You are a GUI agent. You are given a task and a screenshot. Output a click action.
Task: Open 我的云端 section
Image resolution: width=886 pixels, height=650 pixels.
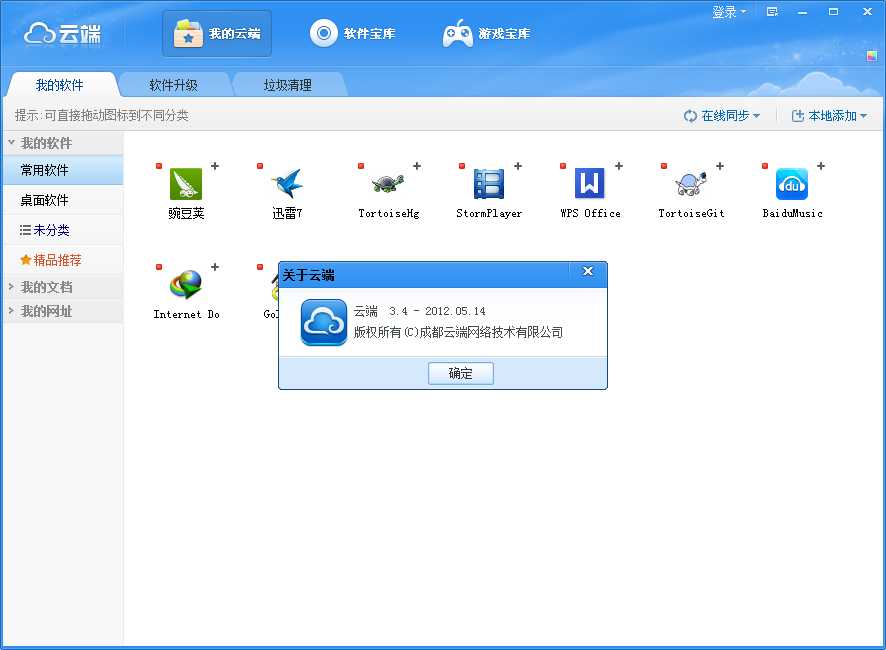click(x=217, y=33)
